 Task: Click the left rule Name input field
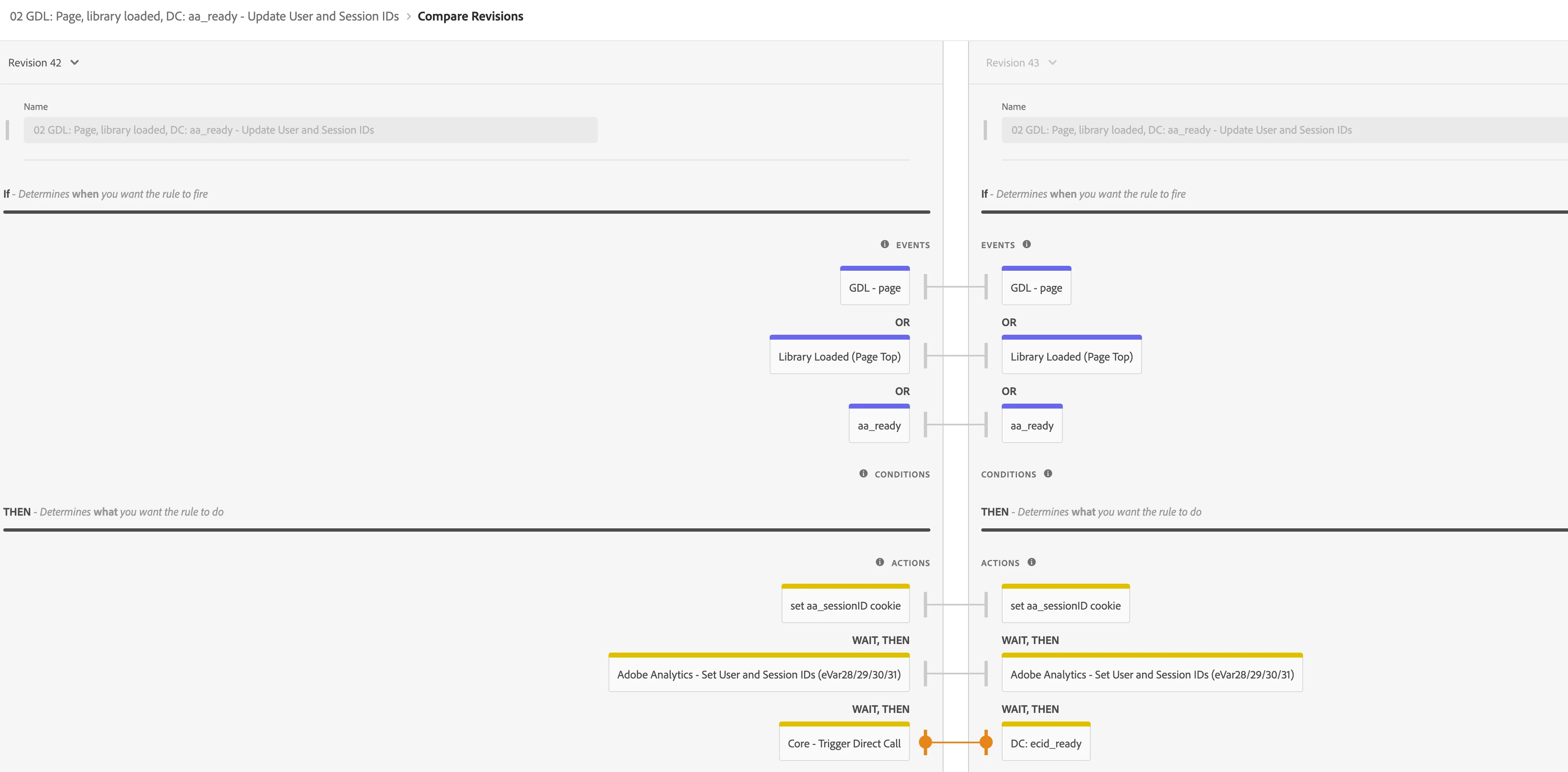tap(310, 130)
